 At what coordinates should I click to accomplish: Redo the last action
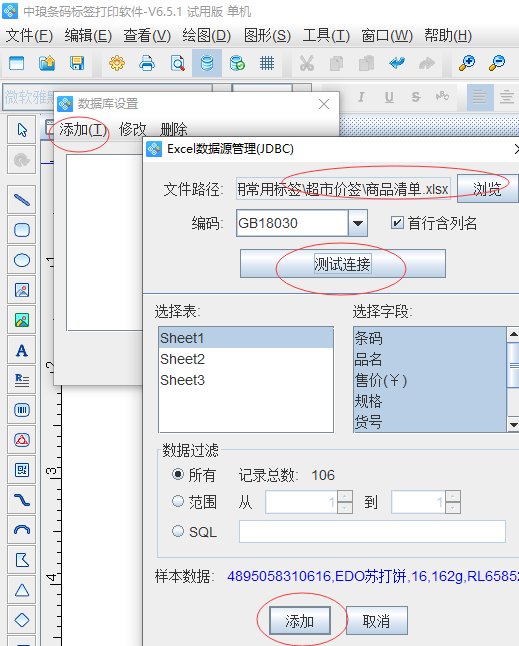(427, 63)
